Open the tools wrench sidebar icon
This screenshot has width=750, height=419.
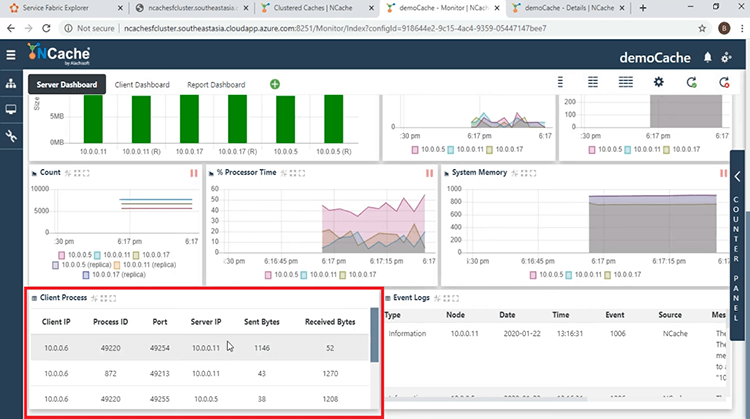(x=11, y=136)
